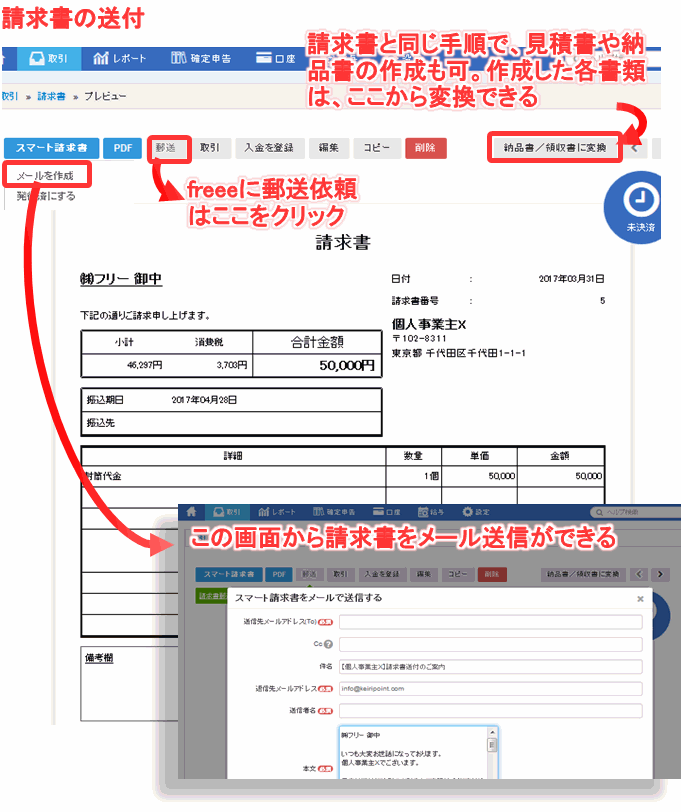This screenshot has width=681, height=812.
Task: Click 納品書／領収書に変換 in lower window toolbar
Action: (583, 574)
